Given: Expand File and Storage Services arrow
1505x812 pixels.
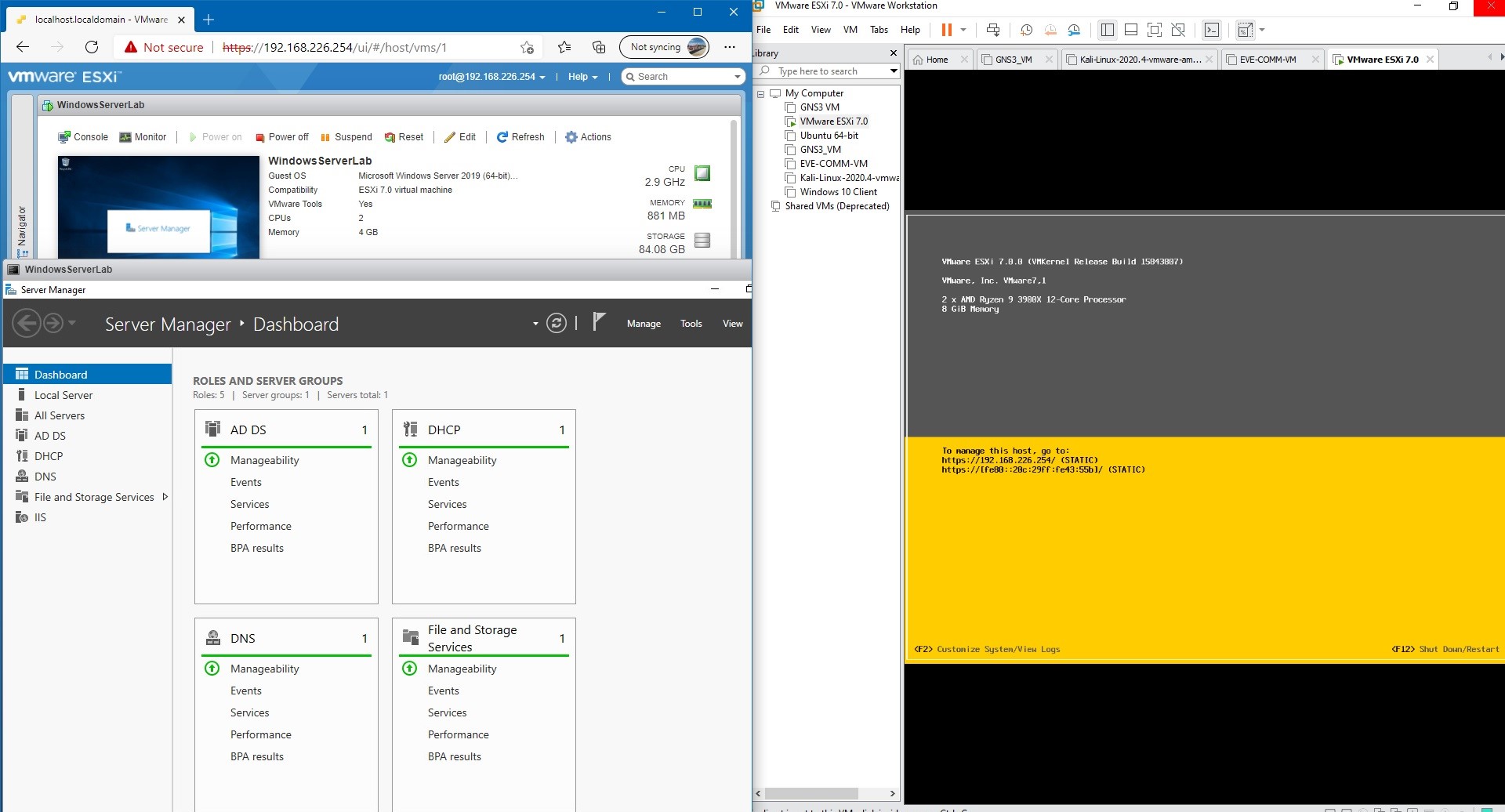Looking at the screenshot, I should point(165,497).
